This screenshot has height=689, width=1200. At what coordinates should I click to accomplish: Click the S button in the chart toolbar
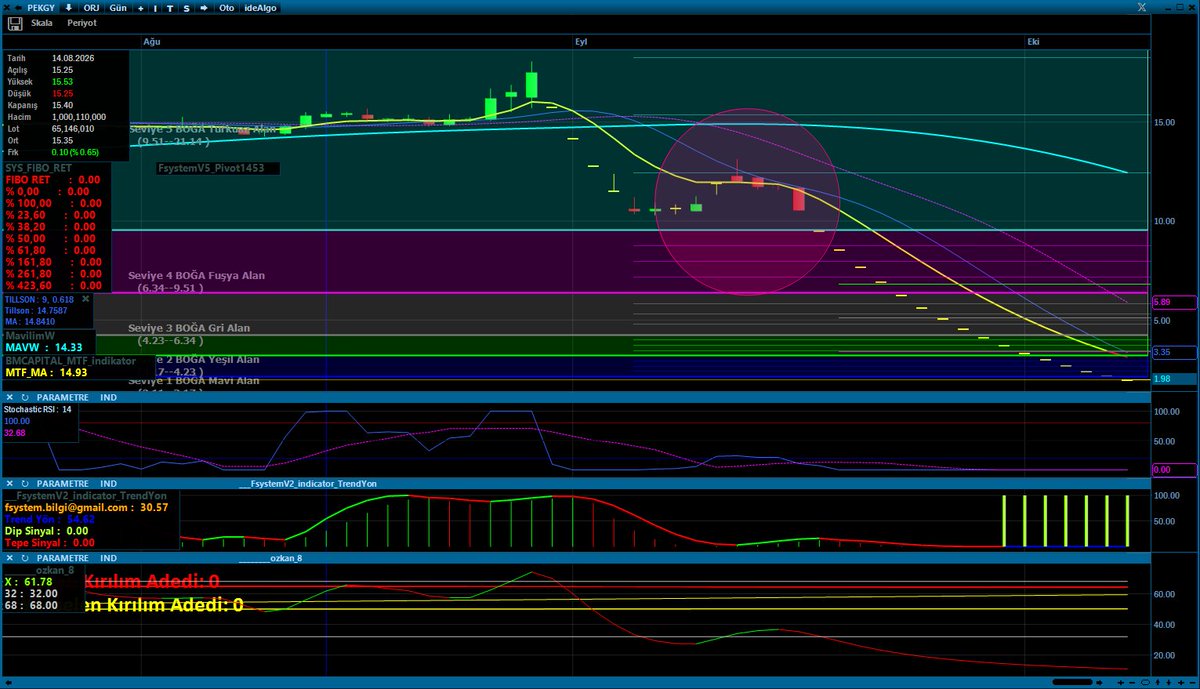pos(186,7)
